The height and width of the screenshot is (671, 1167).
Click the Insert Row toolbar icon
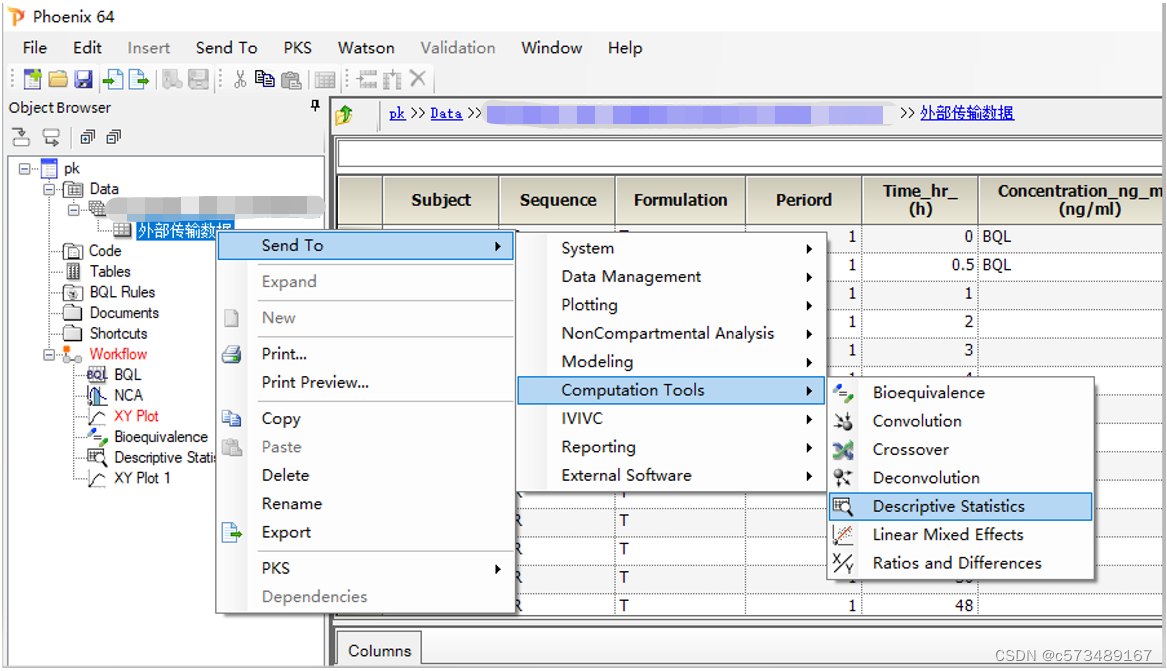click(367, 79)
